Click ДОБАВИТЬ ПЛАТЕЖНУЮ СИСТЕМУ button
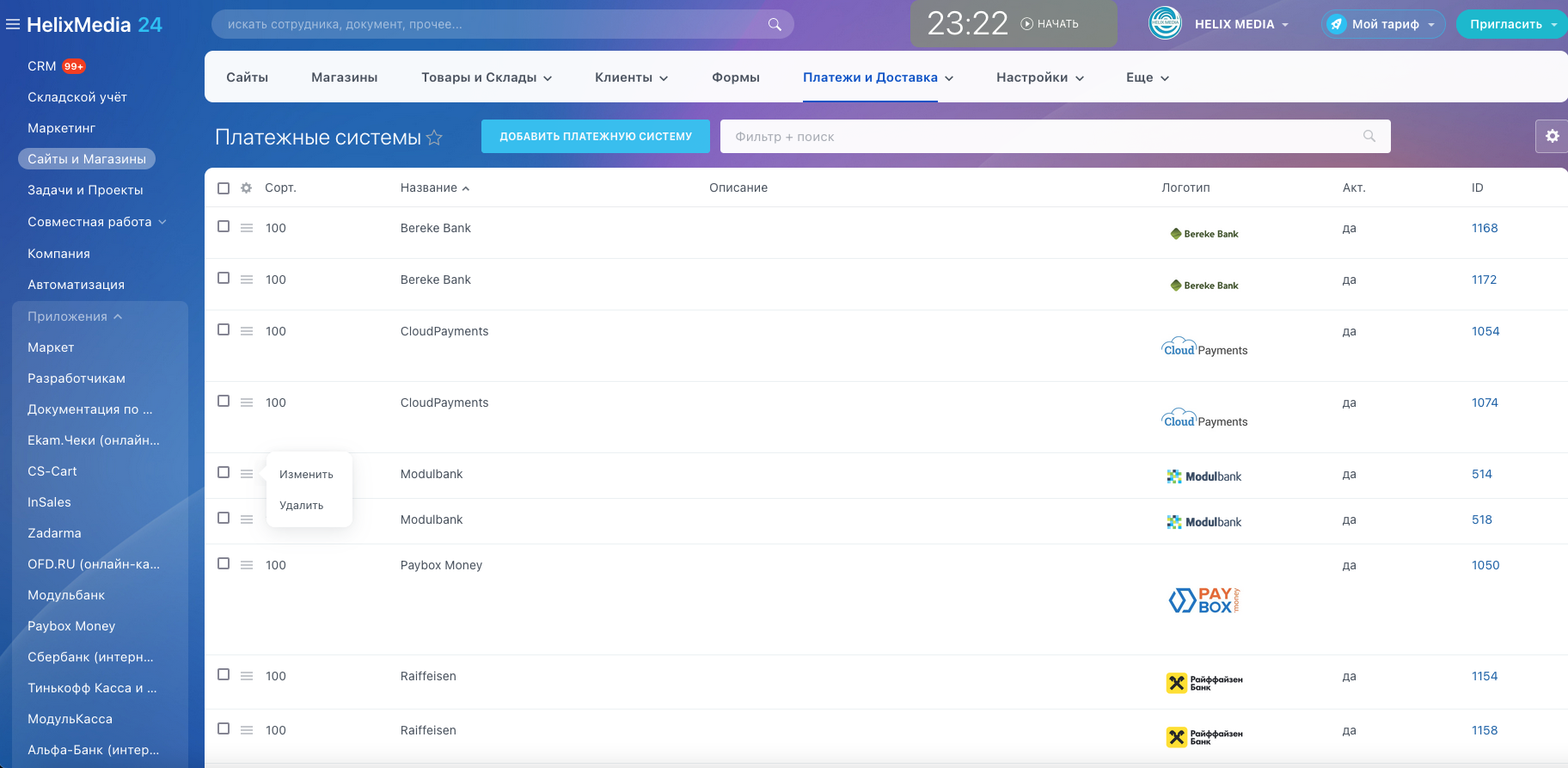Screen dimensions: 1568x768 coord(596,136)
